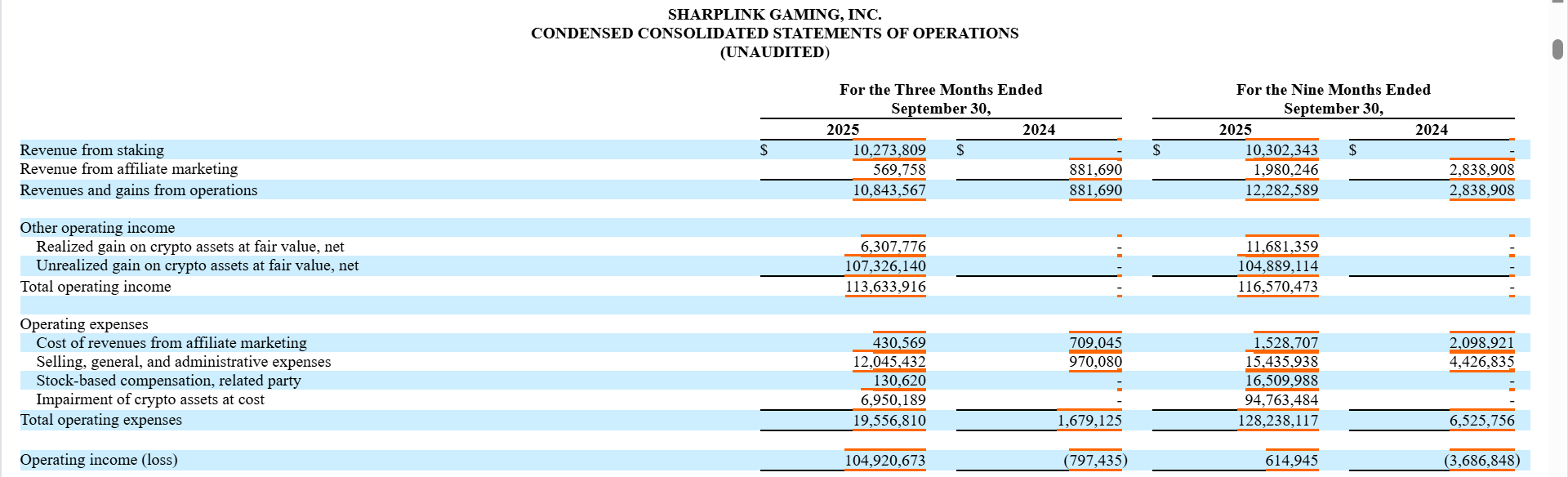Click the value 6,307,776
1568x477 pixels.
[893, 247]
